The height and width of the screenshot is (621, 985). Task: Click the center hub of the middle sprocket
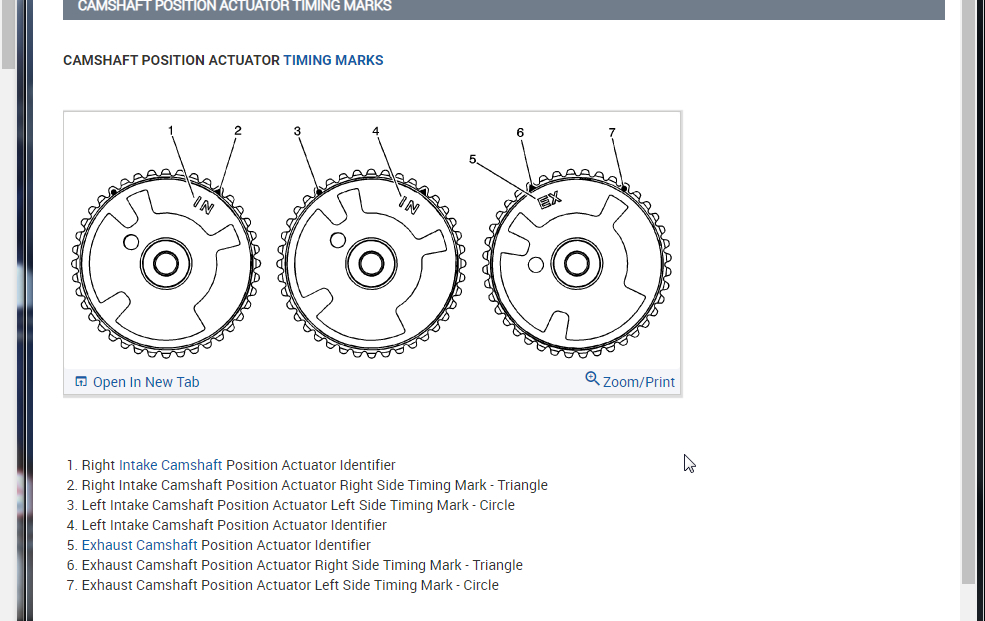tap(371, 263)
